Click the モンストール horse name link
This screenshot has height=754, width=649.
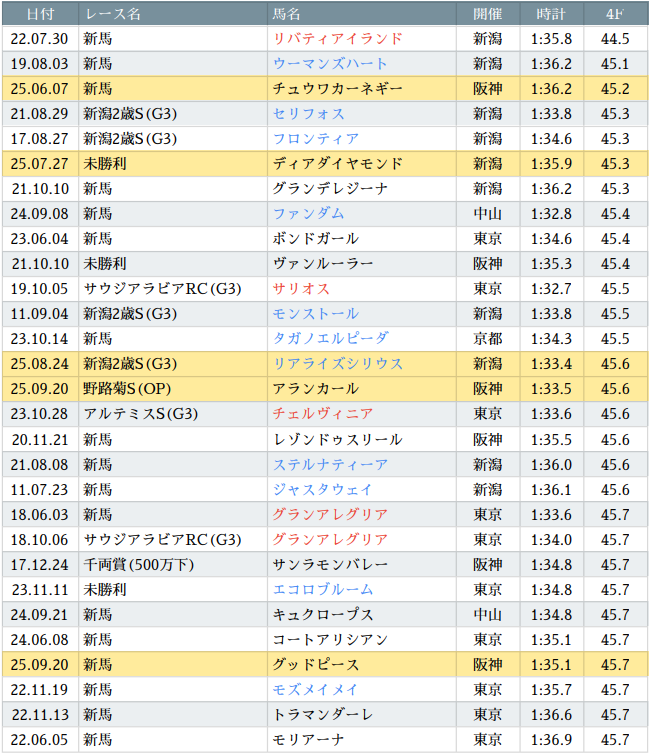click(x=316, y=314)
